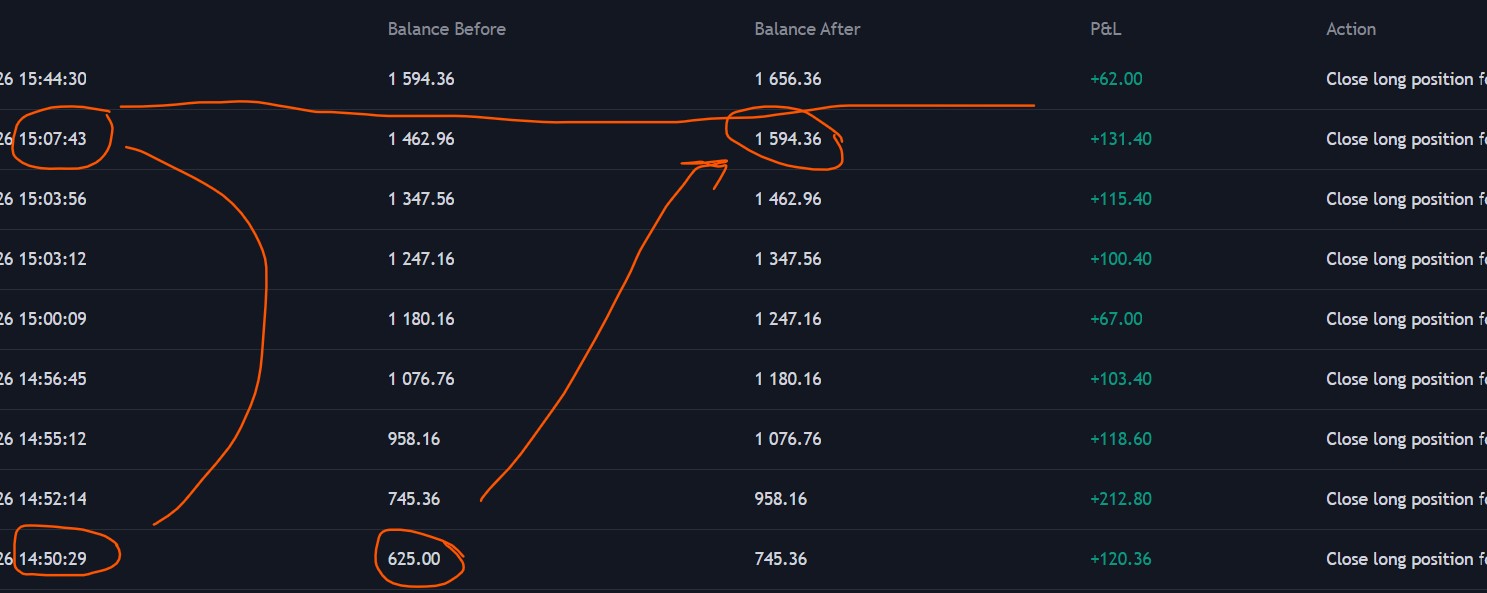Click the Balance Before column header
The height and width of the screenshot is (593, 1487).
pos(446,29)
